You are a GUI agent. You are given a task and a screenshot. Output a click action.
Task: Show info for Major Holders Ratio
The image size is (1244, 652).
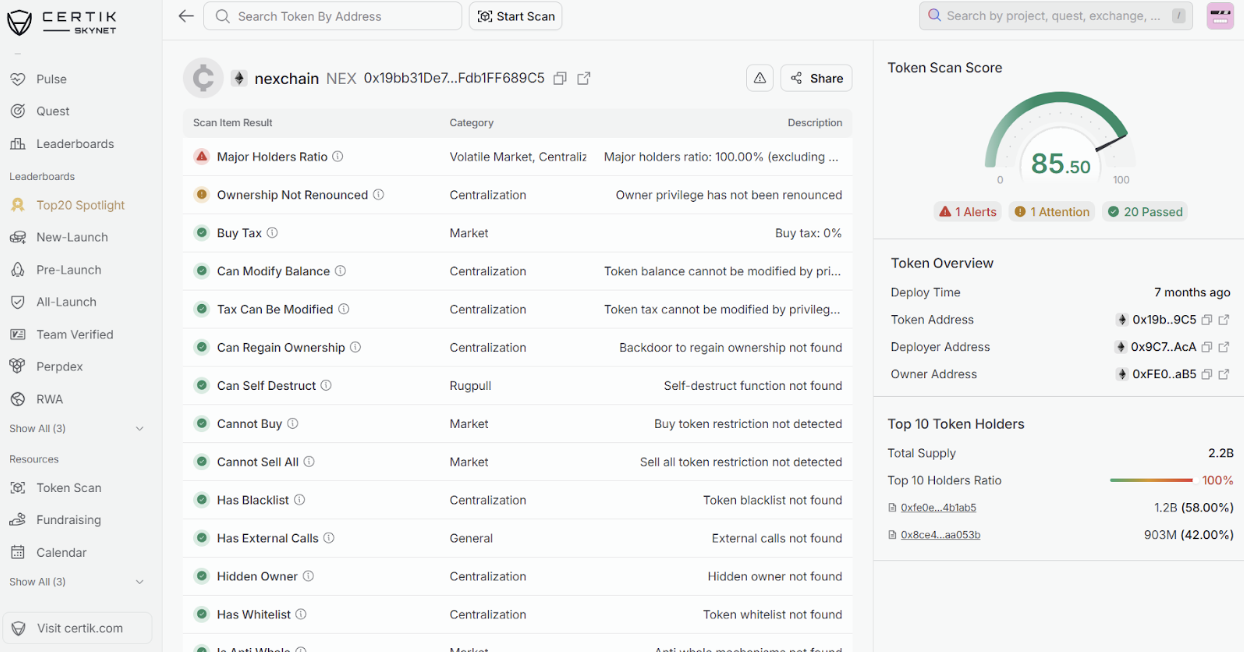pos(338,157)
